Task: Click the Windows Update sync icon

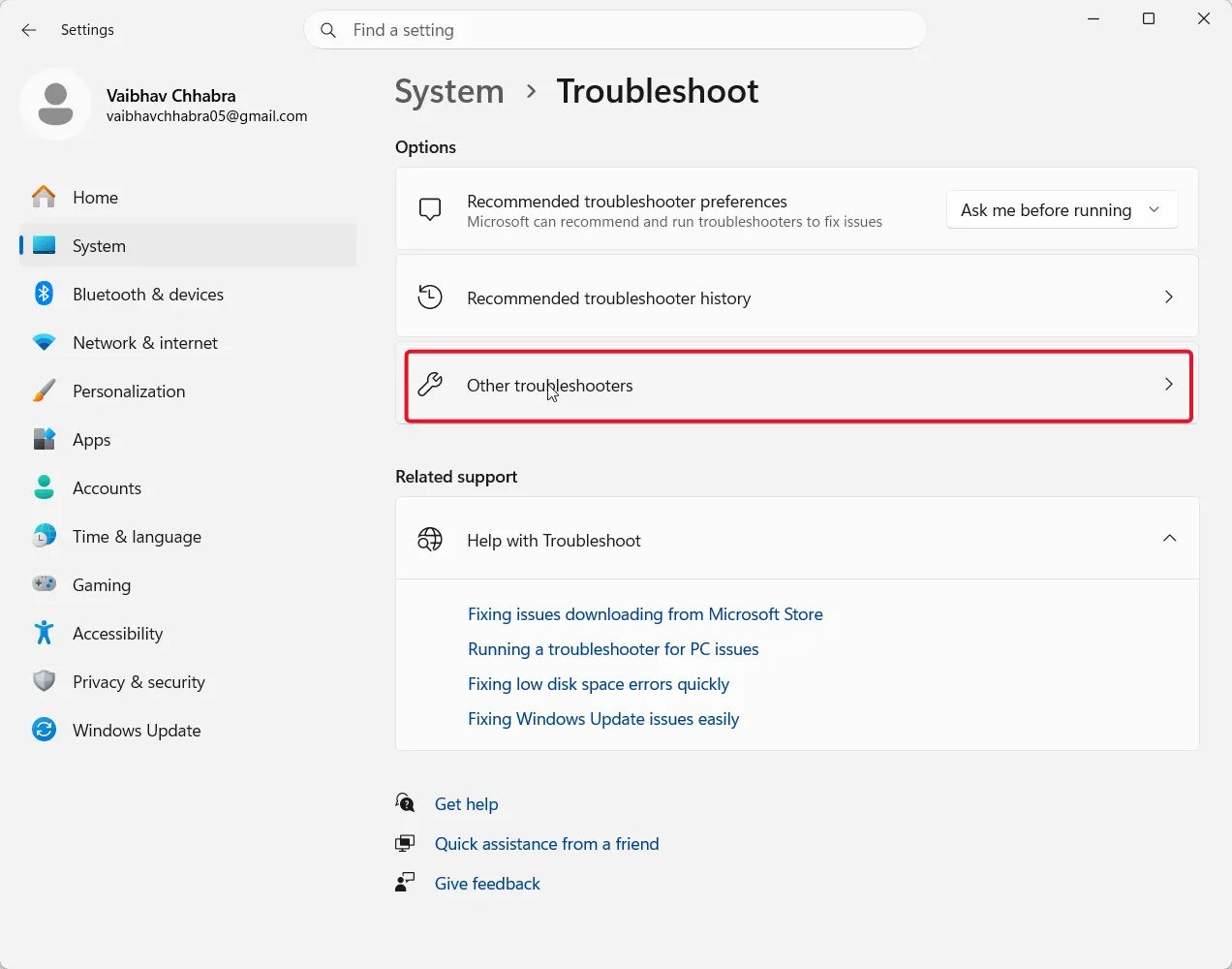Action: 44,730
